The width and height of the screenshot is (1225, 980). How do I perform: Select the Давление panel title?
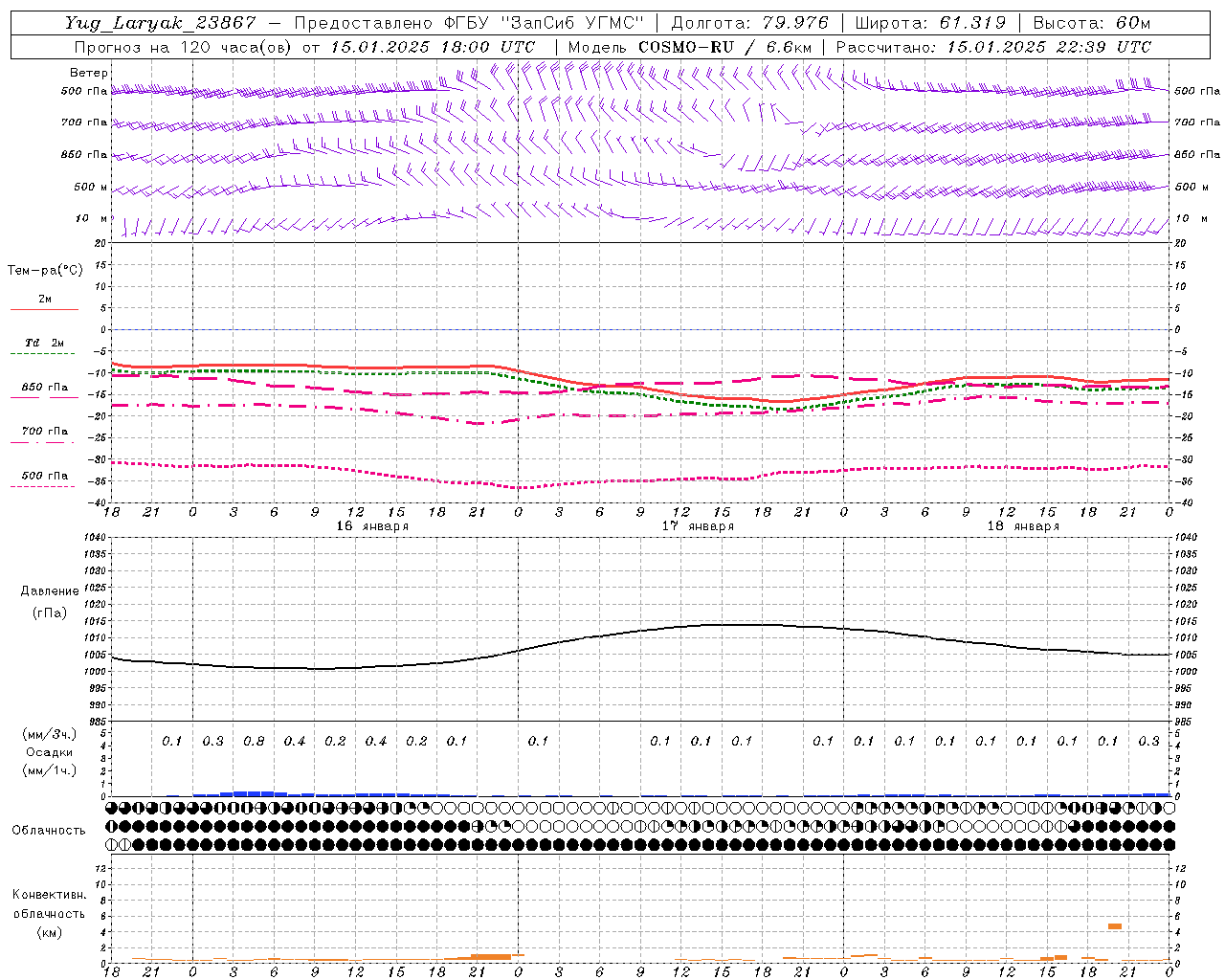[x=50, y=591]
